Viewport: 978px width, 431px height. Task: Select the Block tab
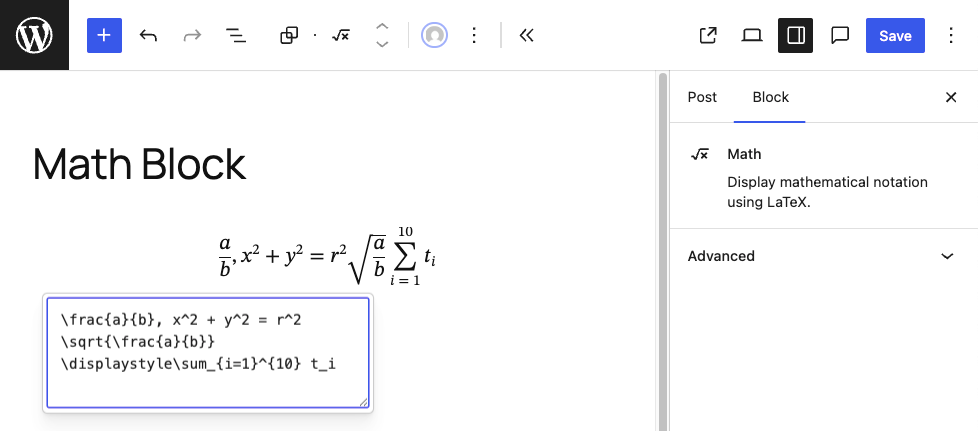(770, 97)
